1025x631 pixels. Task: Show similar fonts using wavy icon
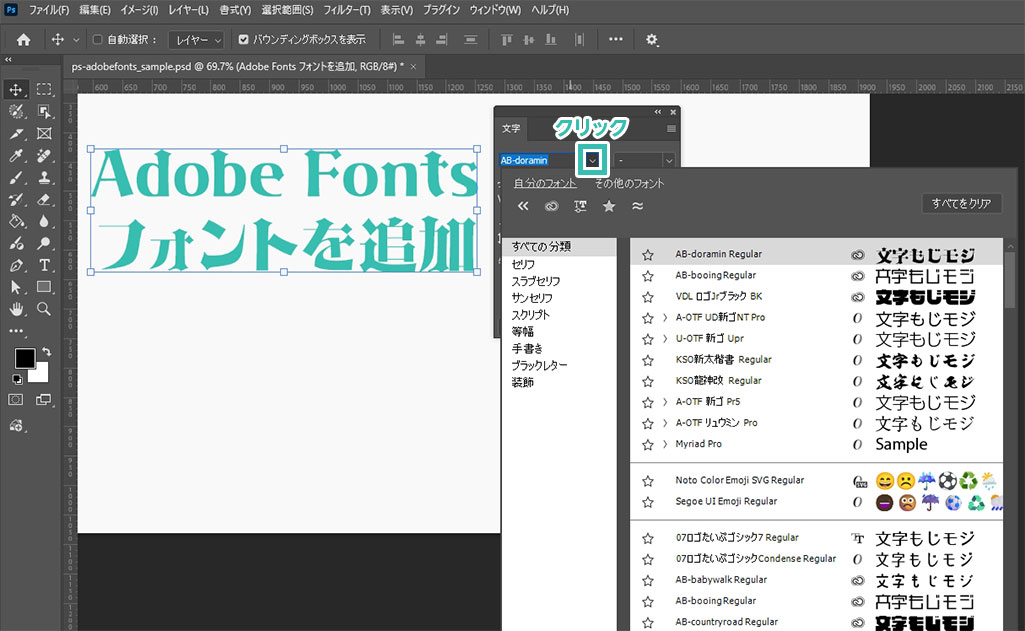coord(637,206)
